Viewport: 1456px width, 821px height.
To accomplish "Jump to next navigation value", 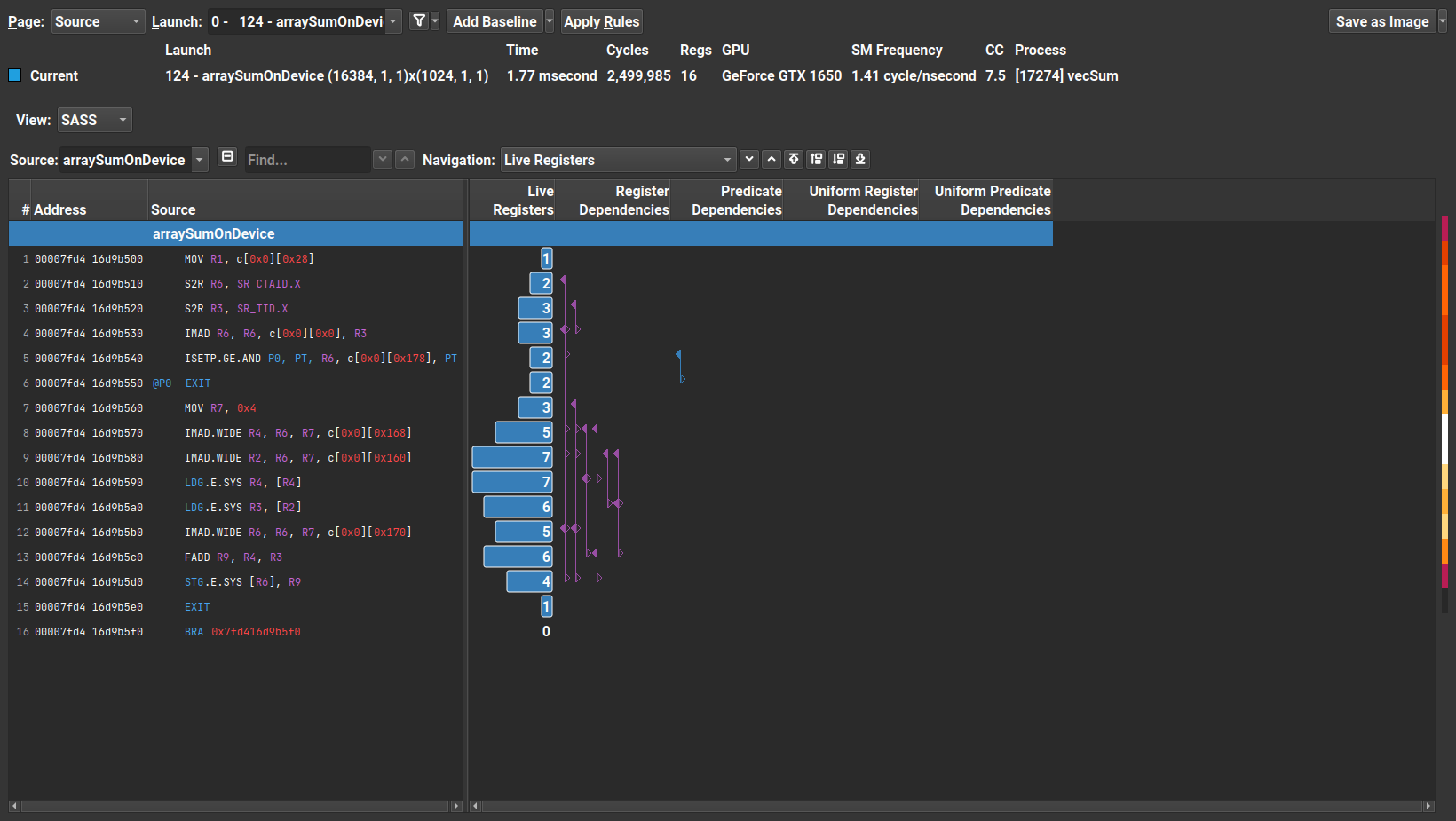I will [749, 159].
